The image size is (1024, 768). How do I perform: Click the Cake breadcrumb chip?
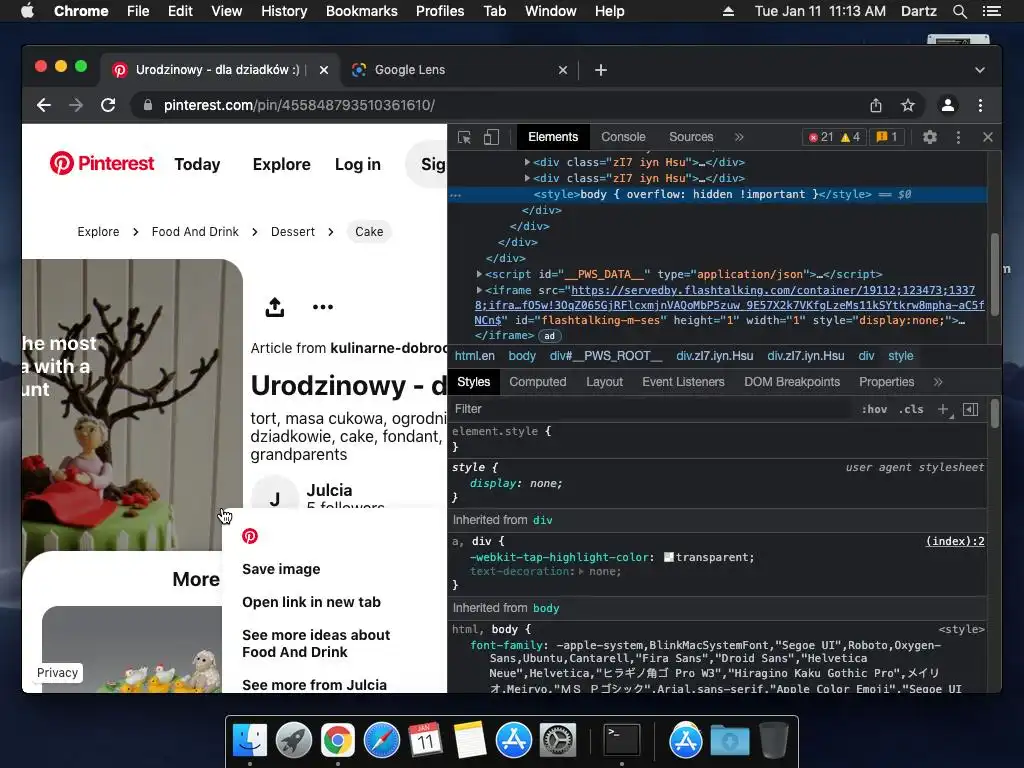(x=369, y=232)
